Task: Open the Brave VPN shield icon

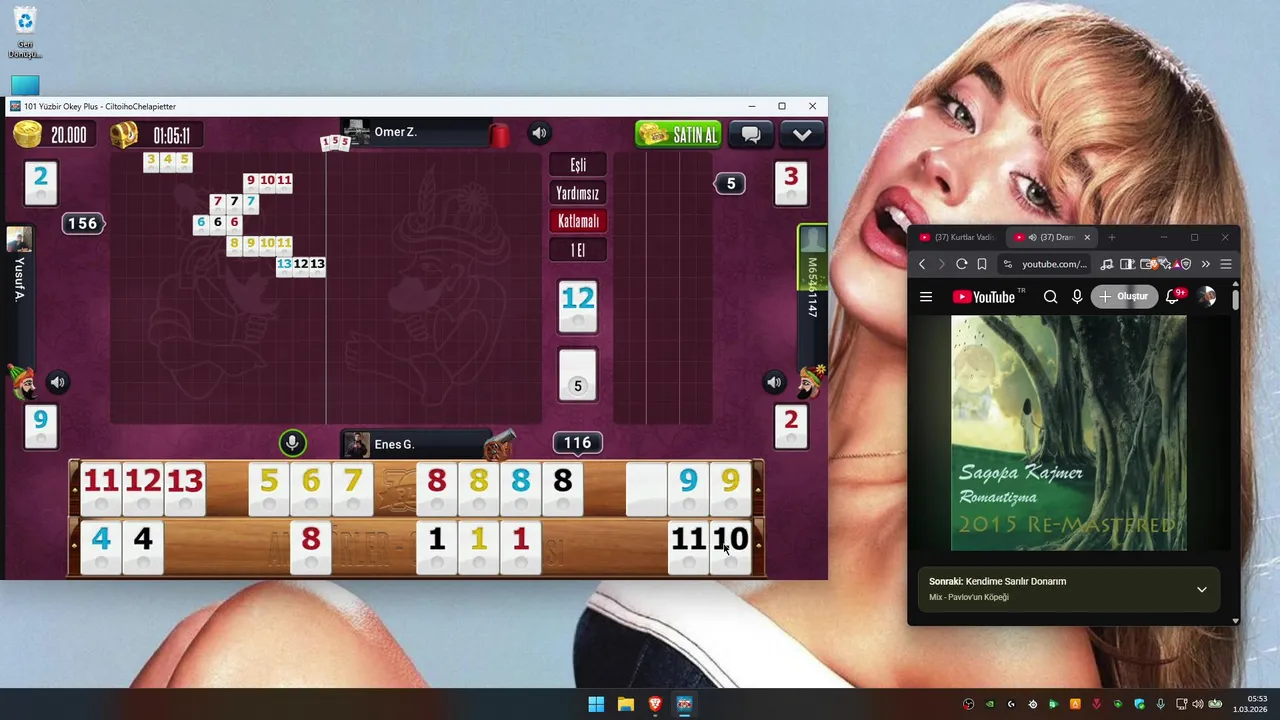Action: 1186,264
